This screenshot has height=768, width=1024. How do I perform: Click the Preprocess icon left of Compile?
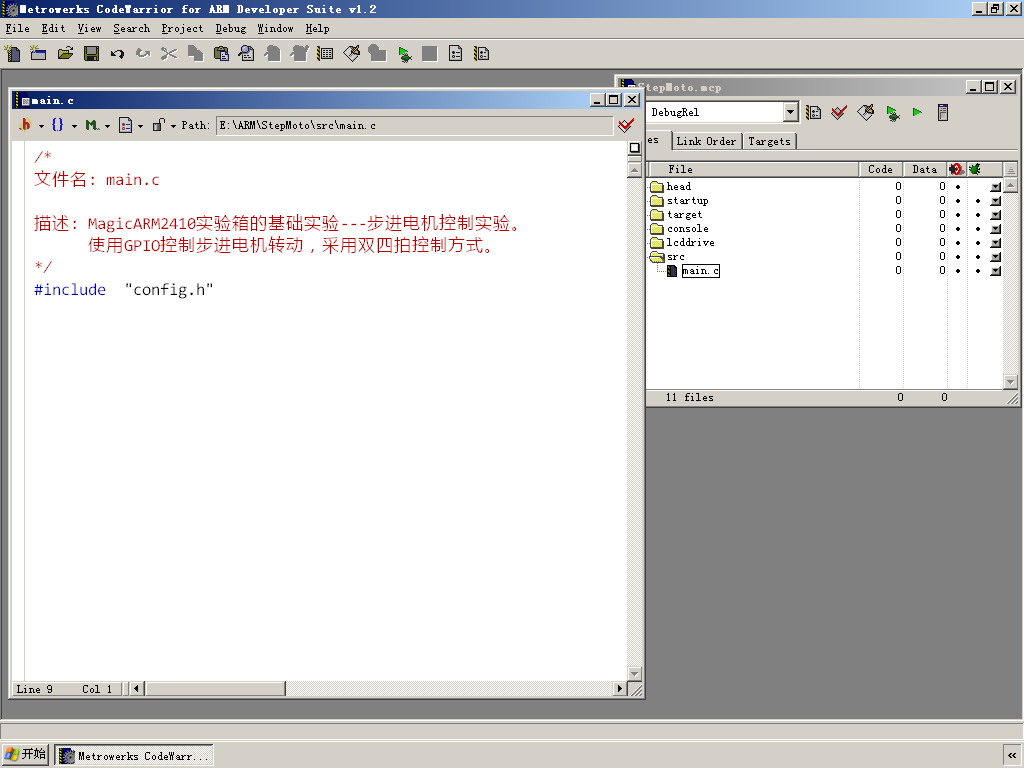(x=273, y=54)
